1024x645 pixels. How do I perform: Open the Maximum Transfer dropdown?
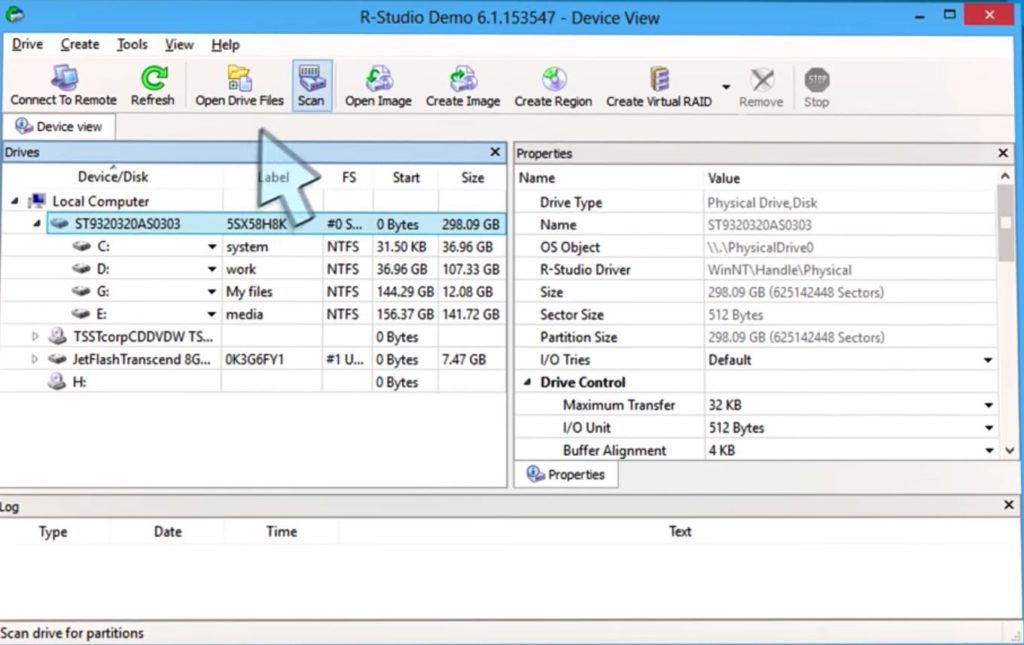tap(988, 404)
